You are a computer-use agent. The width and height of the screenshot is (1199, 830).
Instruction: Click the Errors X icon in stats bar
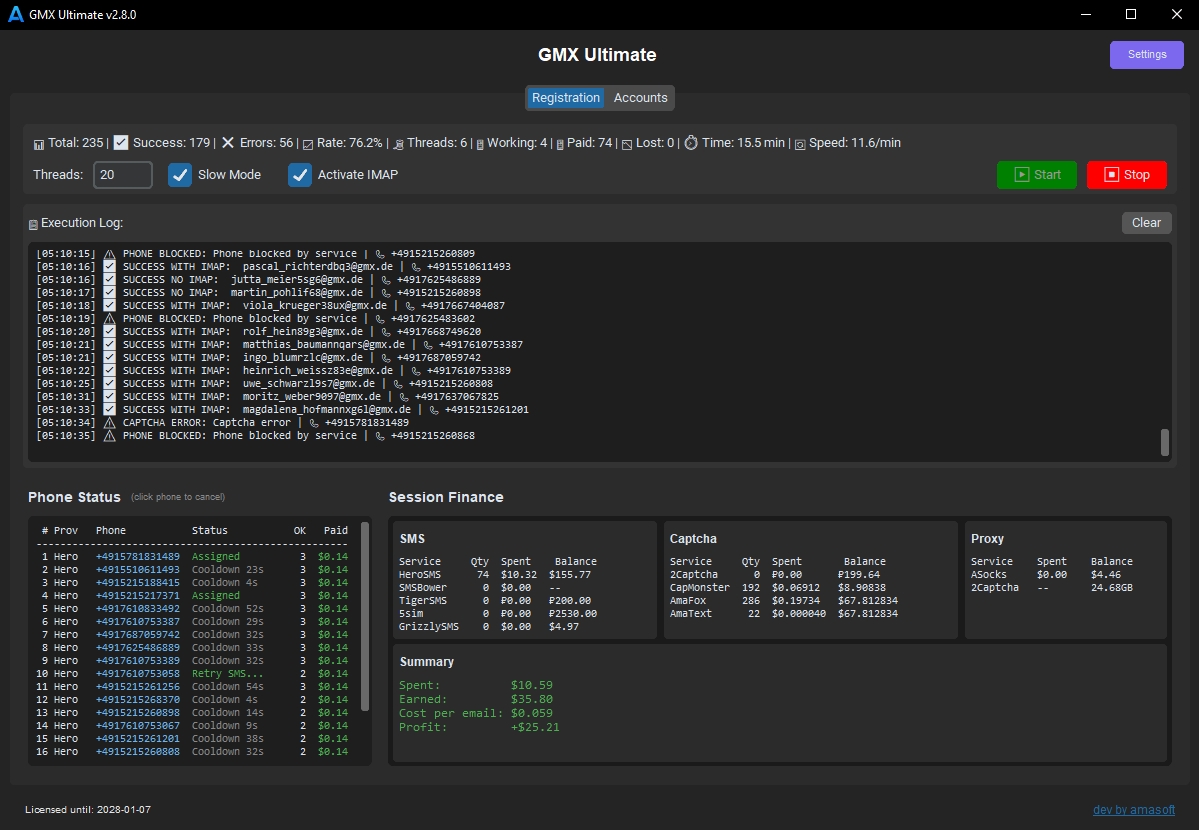[x=228, y=143]
